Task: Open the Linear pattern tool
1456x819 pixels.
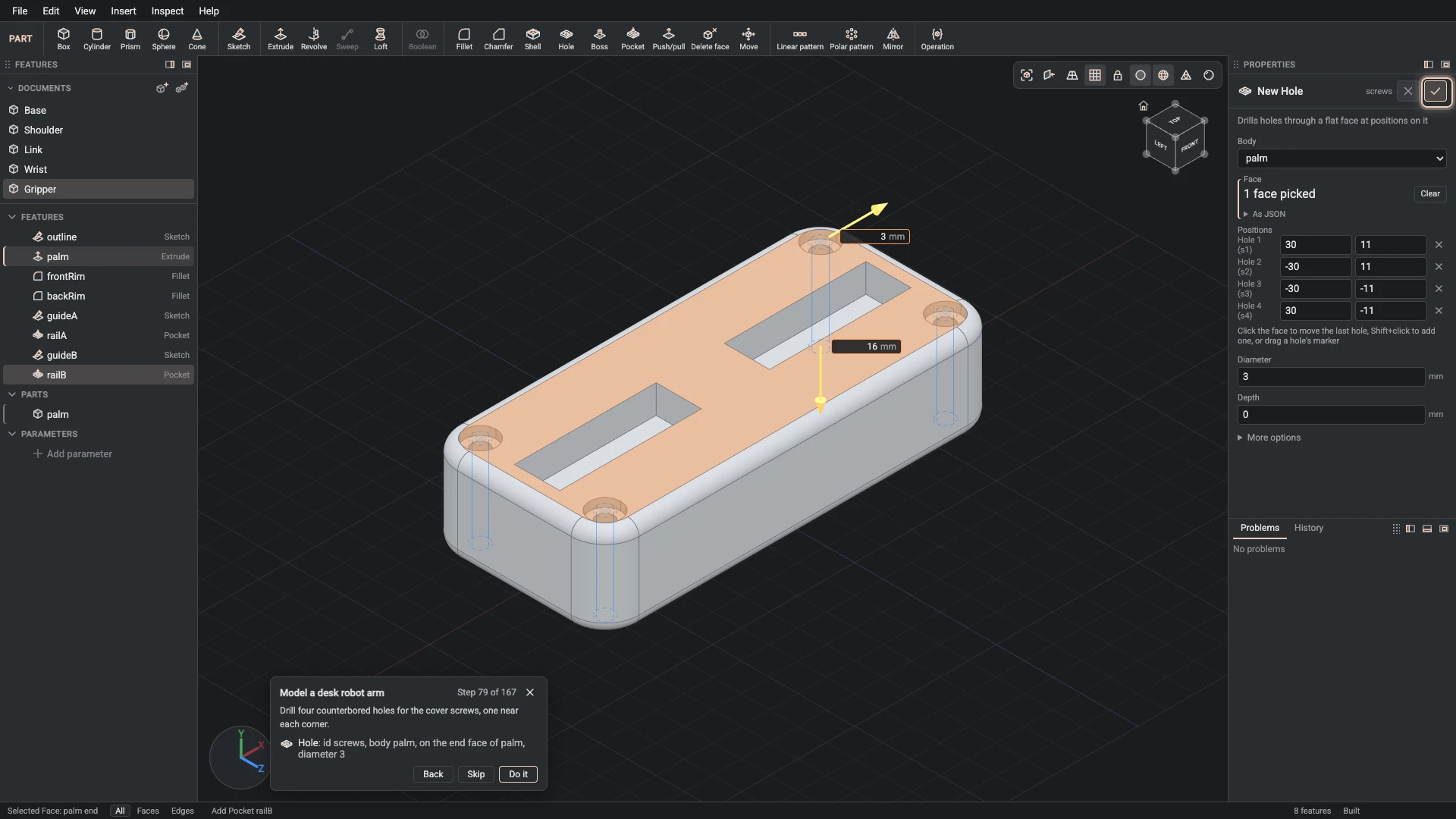Action: click(x=800, y=39)
